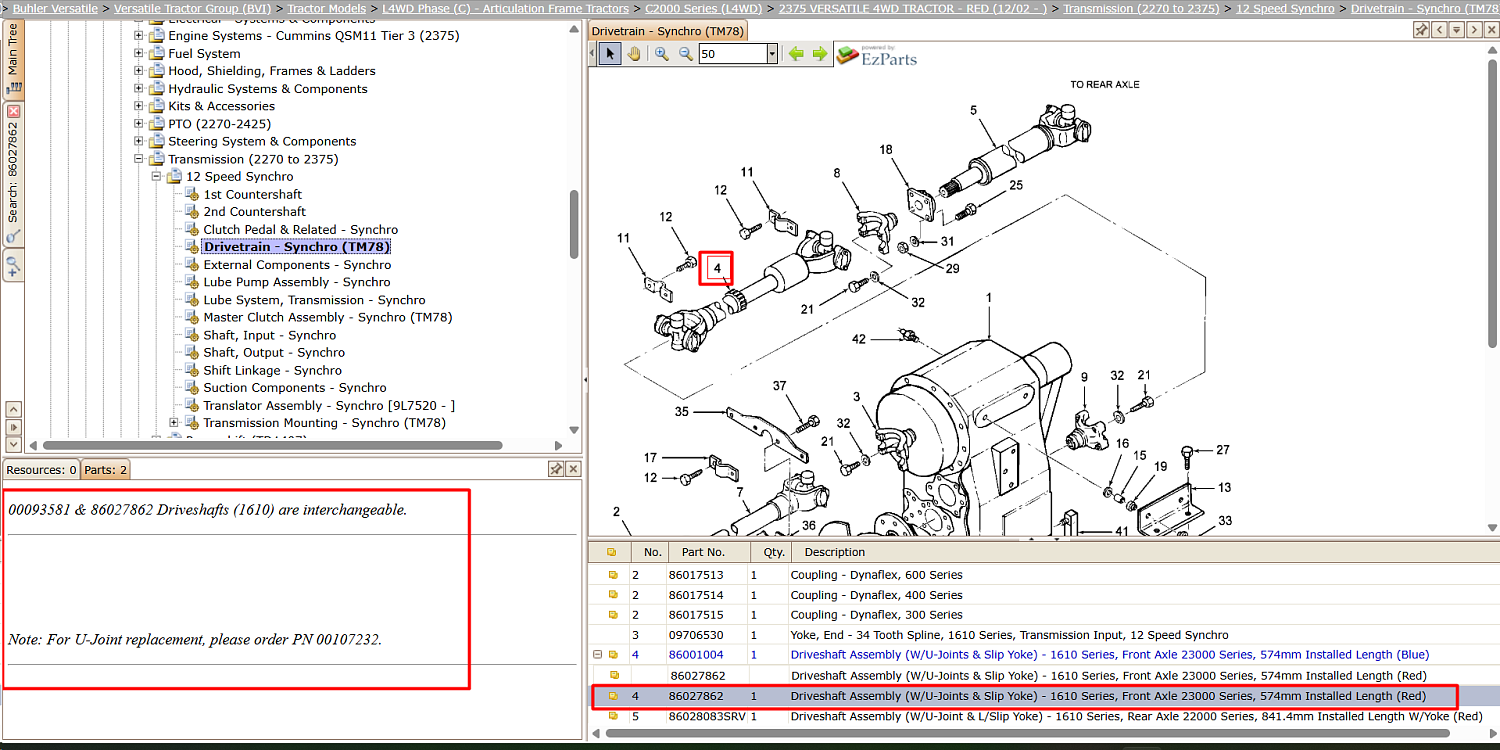Open Shift Linkage - Synchro item
Image resolution: width=1500 pixels, height=750 pixels.
coord(272,370)
